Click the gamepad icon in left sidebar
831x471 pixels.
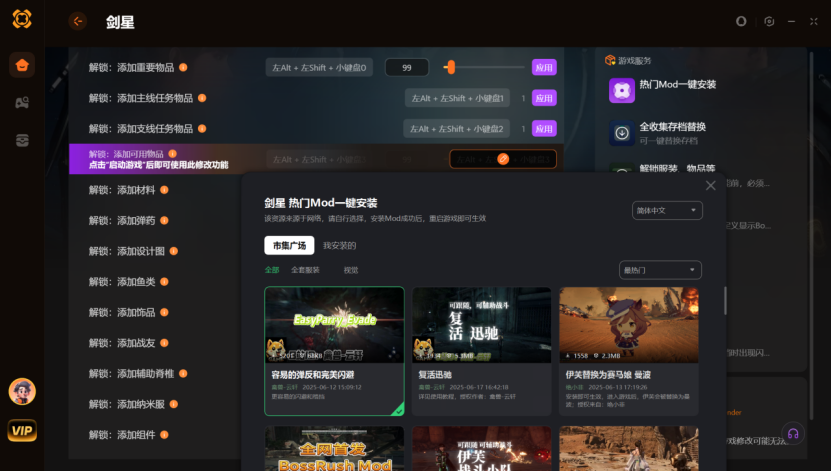coord(21,103)
